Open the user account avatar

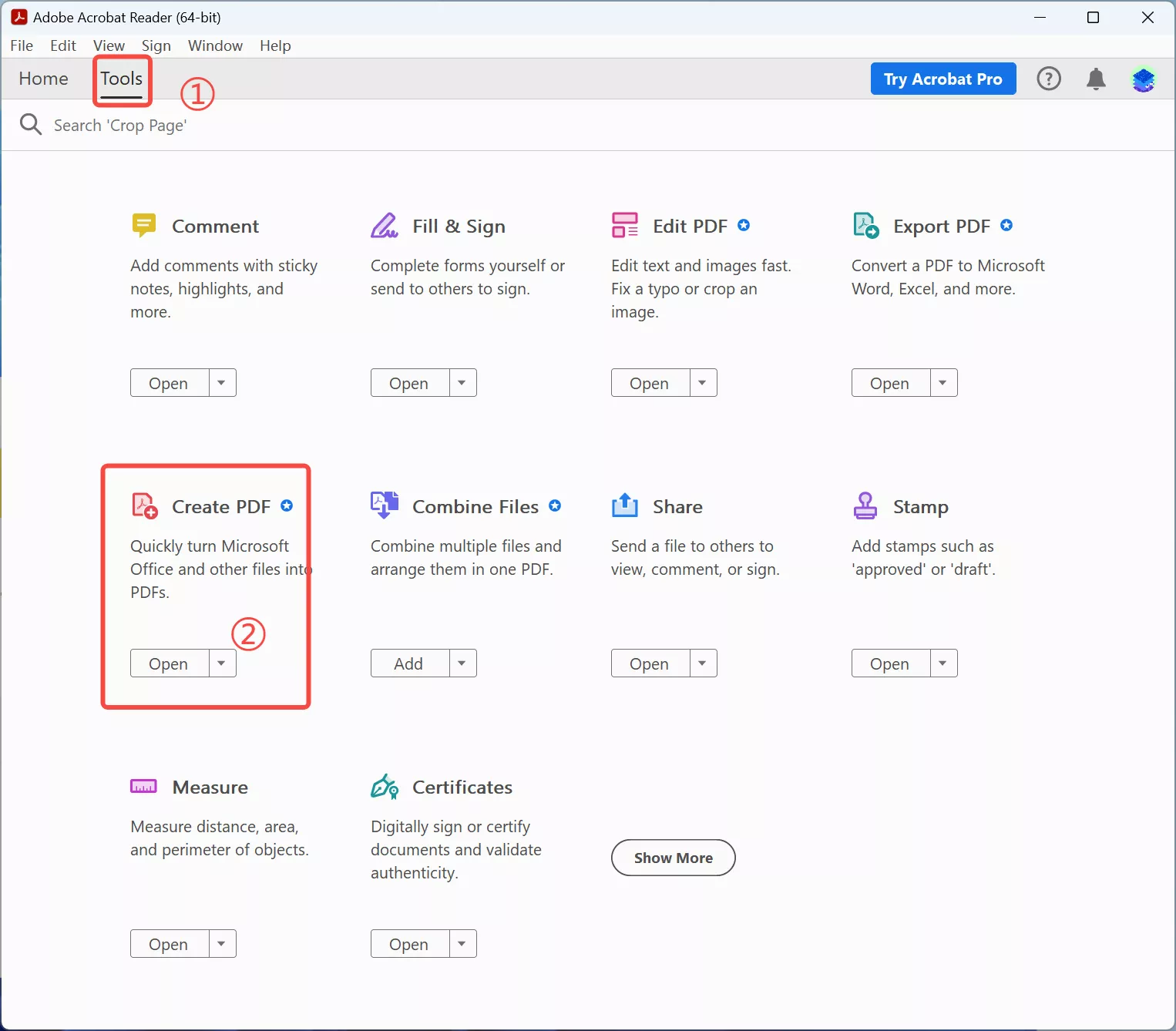1144,79
